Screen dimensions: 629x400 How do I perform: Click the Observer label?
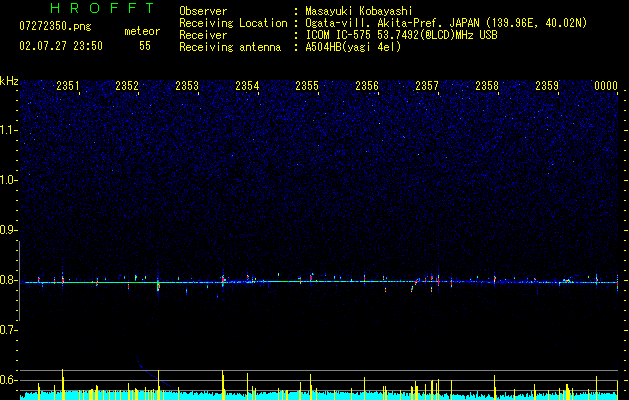coord(203,11)
